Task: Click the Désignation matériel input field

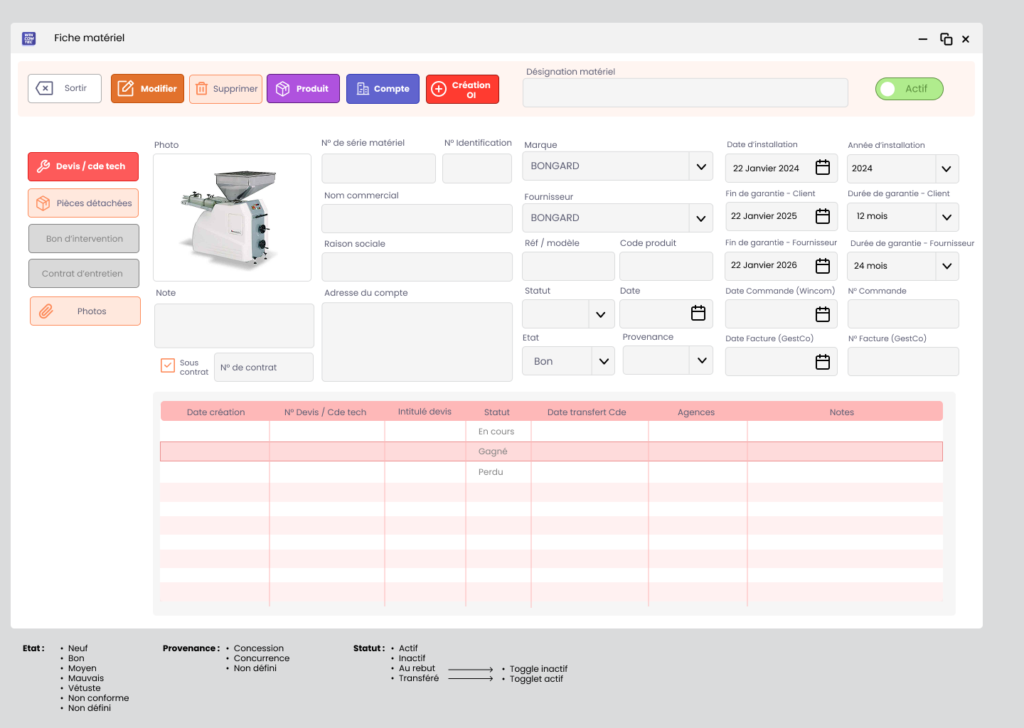Action: [685, 93]
